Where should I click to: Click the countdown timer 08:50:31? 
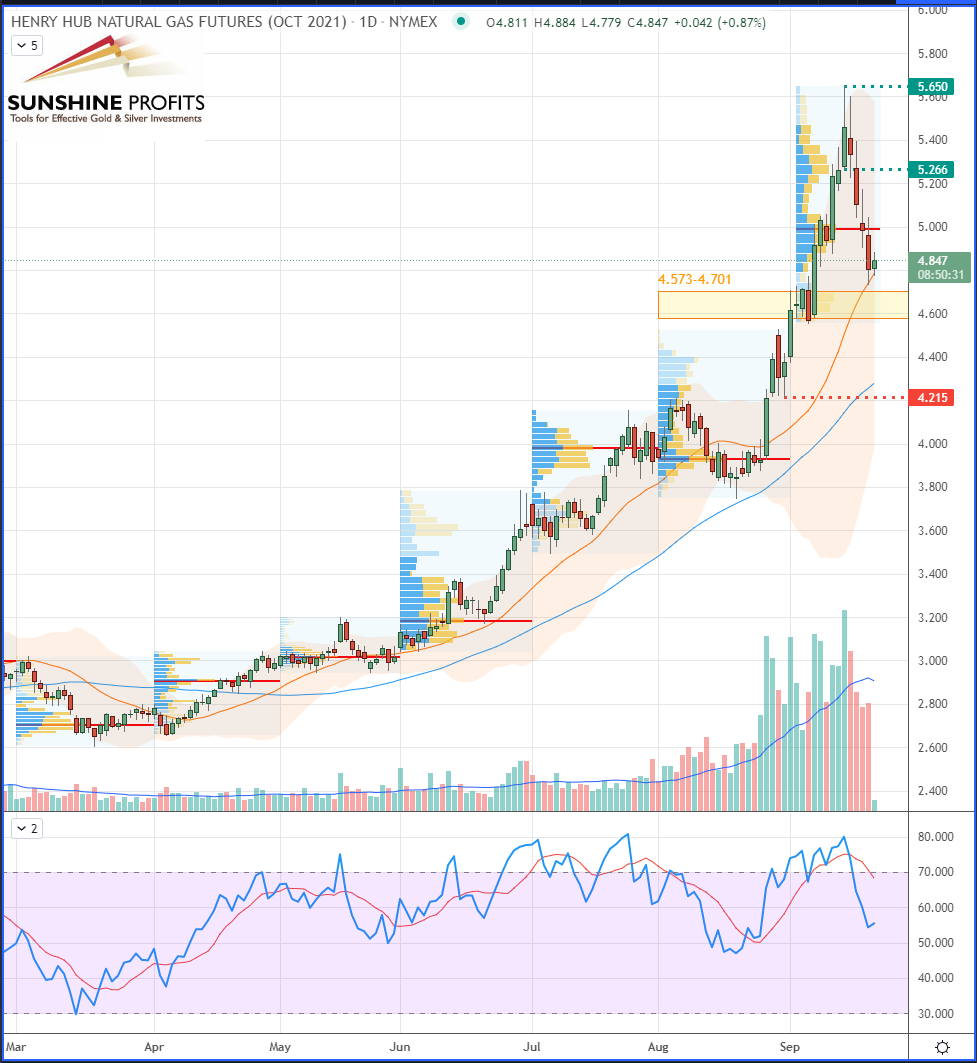[940, 275]
